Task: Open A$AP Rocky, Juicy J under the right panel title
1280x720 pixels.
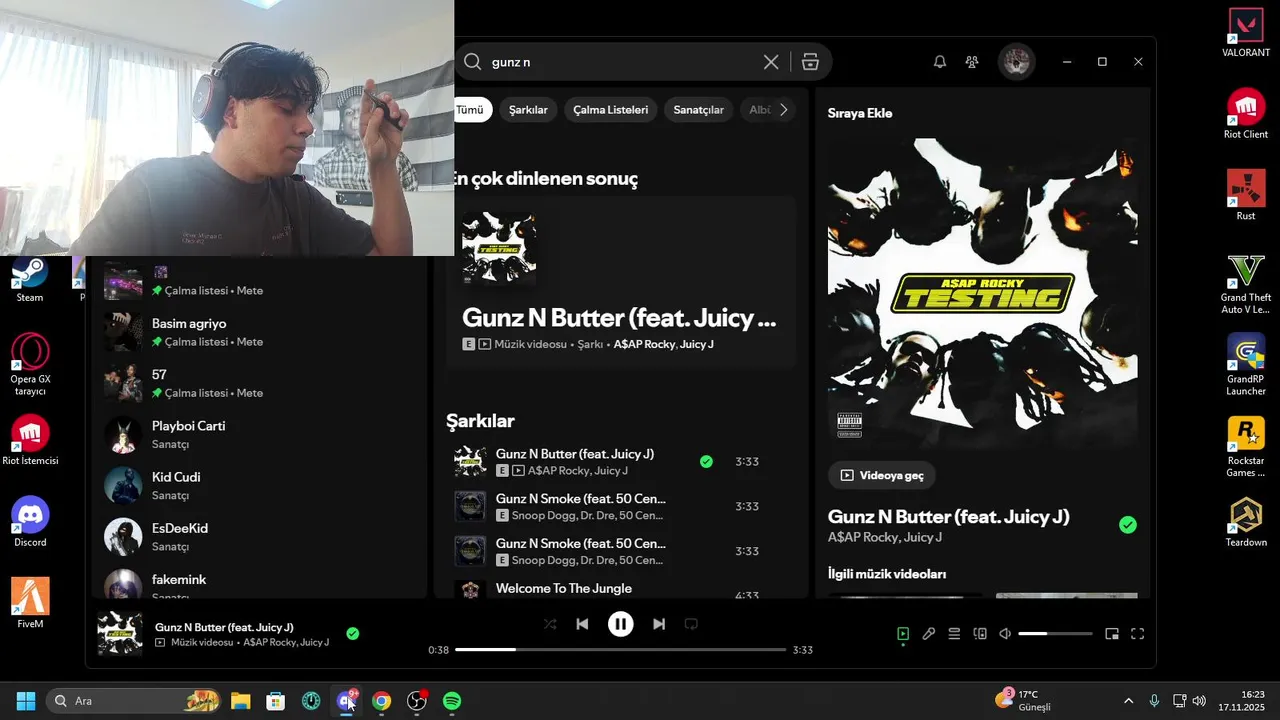Action: tap(885, 538)
